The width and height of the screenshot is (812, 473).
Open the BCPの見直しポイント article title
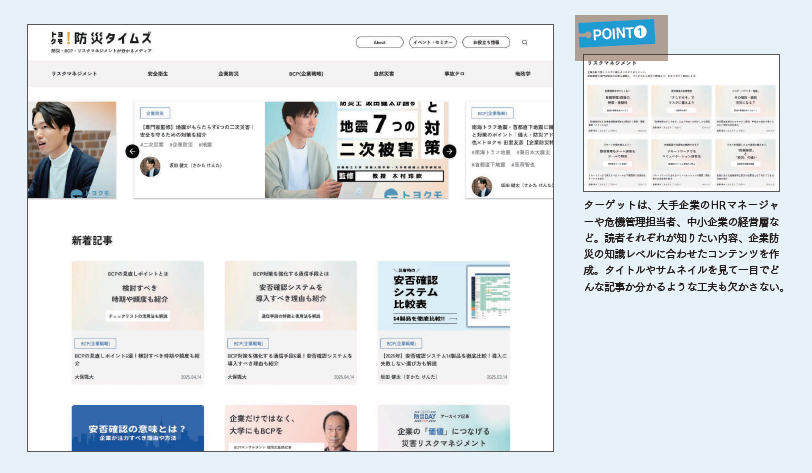[137, 360]
